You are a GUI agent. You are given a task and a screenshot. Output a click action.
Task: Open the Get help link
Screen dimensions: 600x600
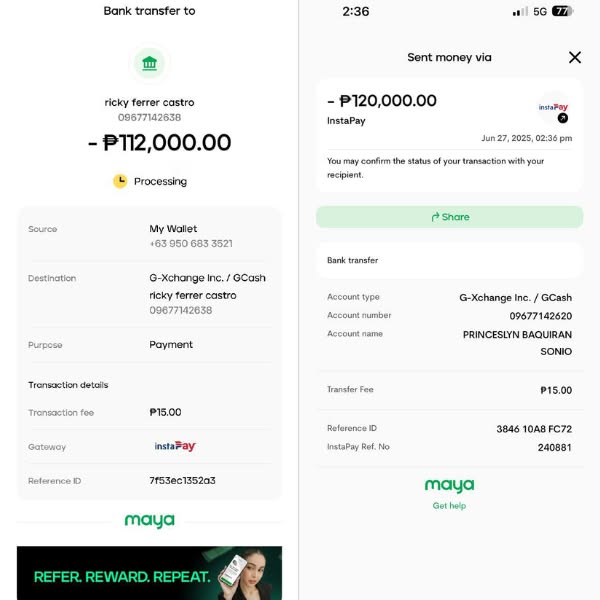tap(449, 506)
